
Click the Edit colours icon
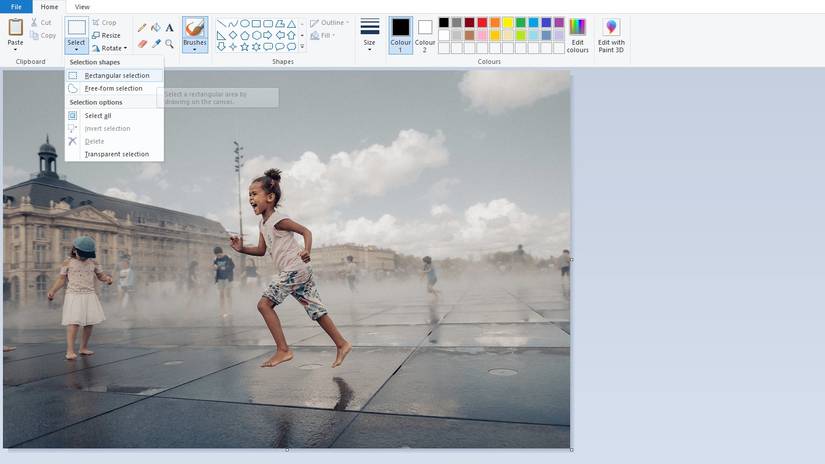point(578,35)
